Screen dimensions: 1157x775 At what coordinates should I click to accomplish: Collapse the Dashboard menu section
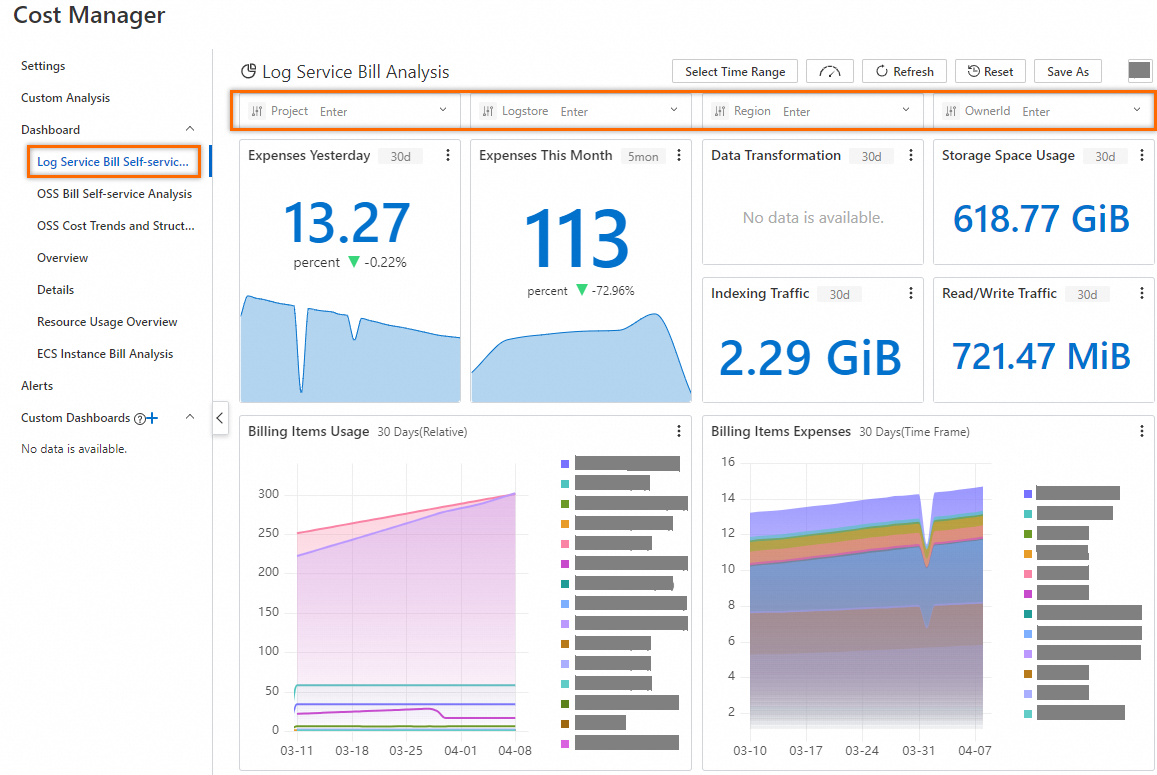click(190, 129)
